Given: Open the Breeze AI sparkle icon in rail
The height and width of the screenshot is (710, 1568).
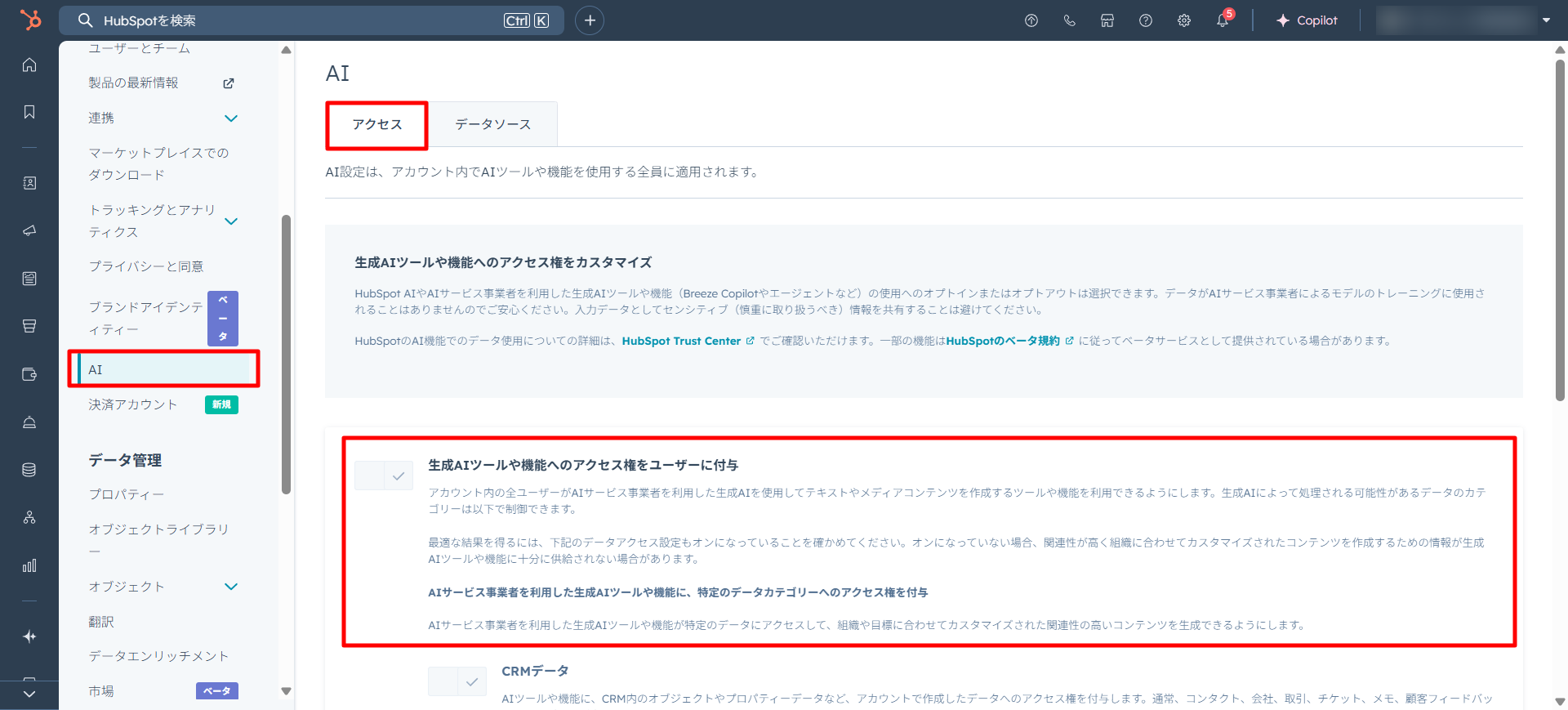Looking at the screenshot, I should [29, 636].
